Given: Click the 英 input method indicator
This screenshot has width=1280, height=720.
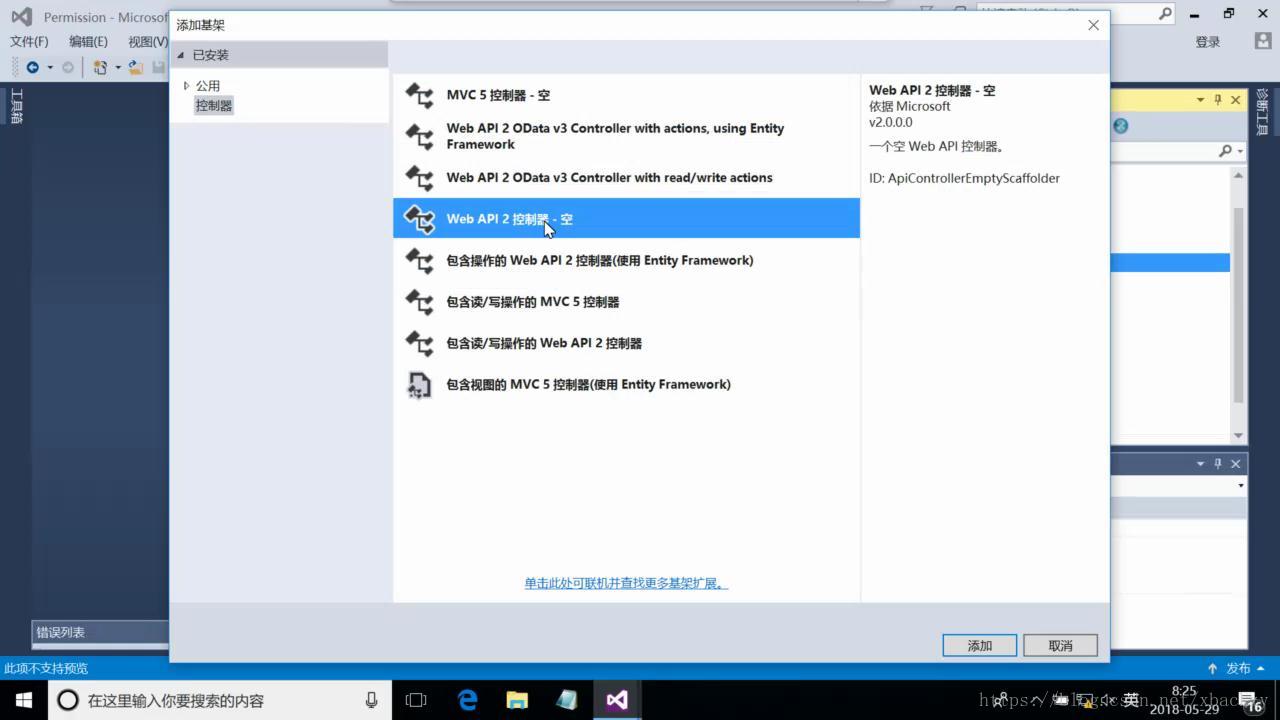Looking at the screenshot, I should point(1131,700).
